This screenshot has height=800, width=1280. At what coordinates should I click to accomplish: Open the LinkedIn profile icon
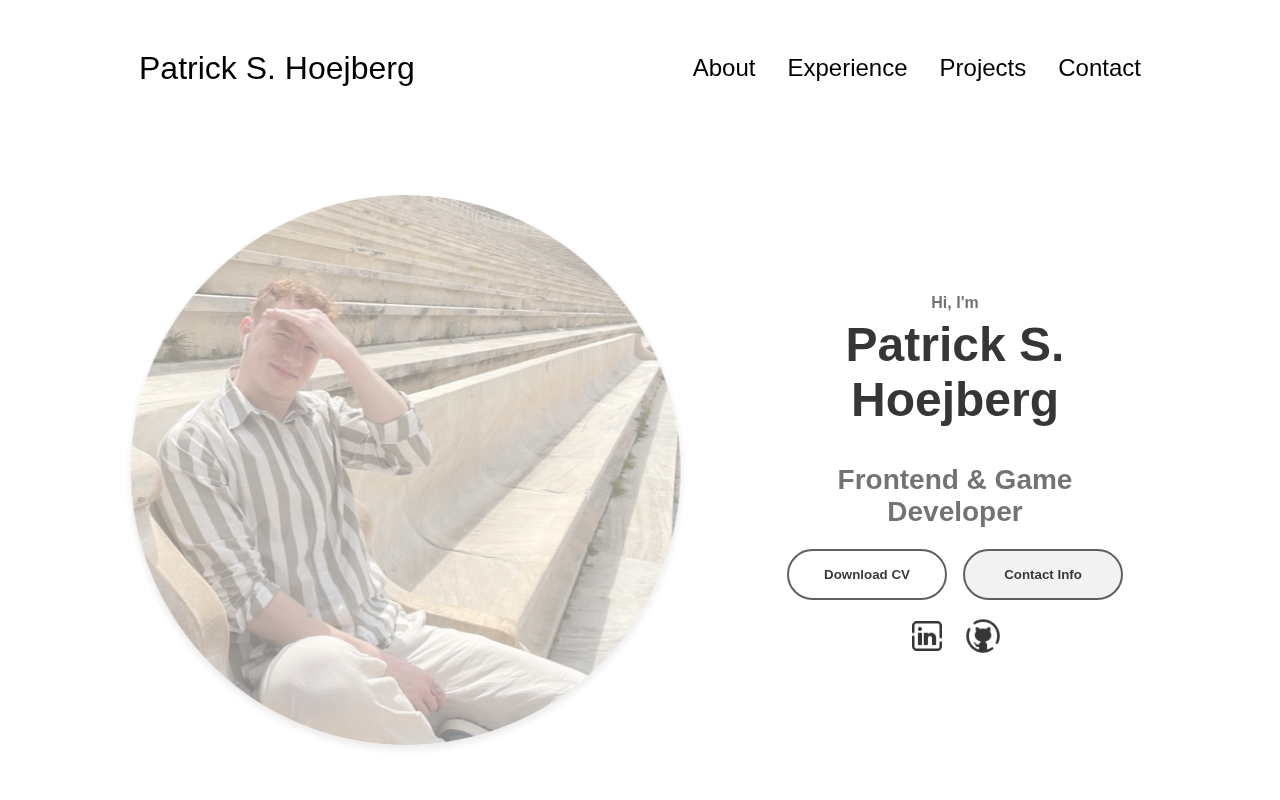[927, 636]
